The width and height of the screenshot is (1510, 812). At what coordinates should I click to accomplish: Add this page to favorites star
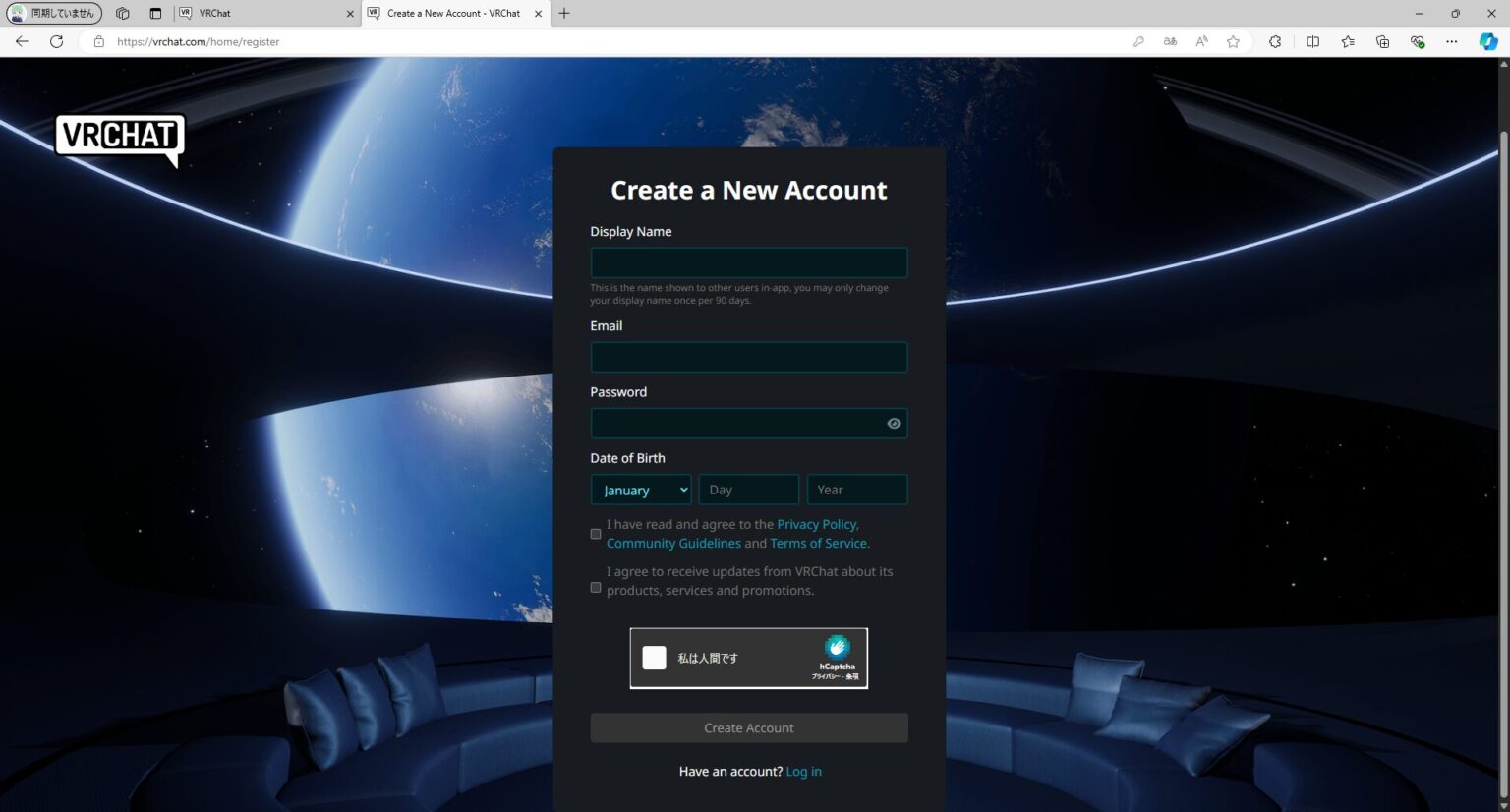1233,41
